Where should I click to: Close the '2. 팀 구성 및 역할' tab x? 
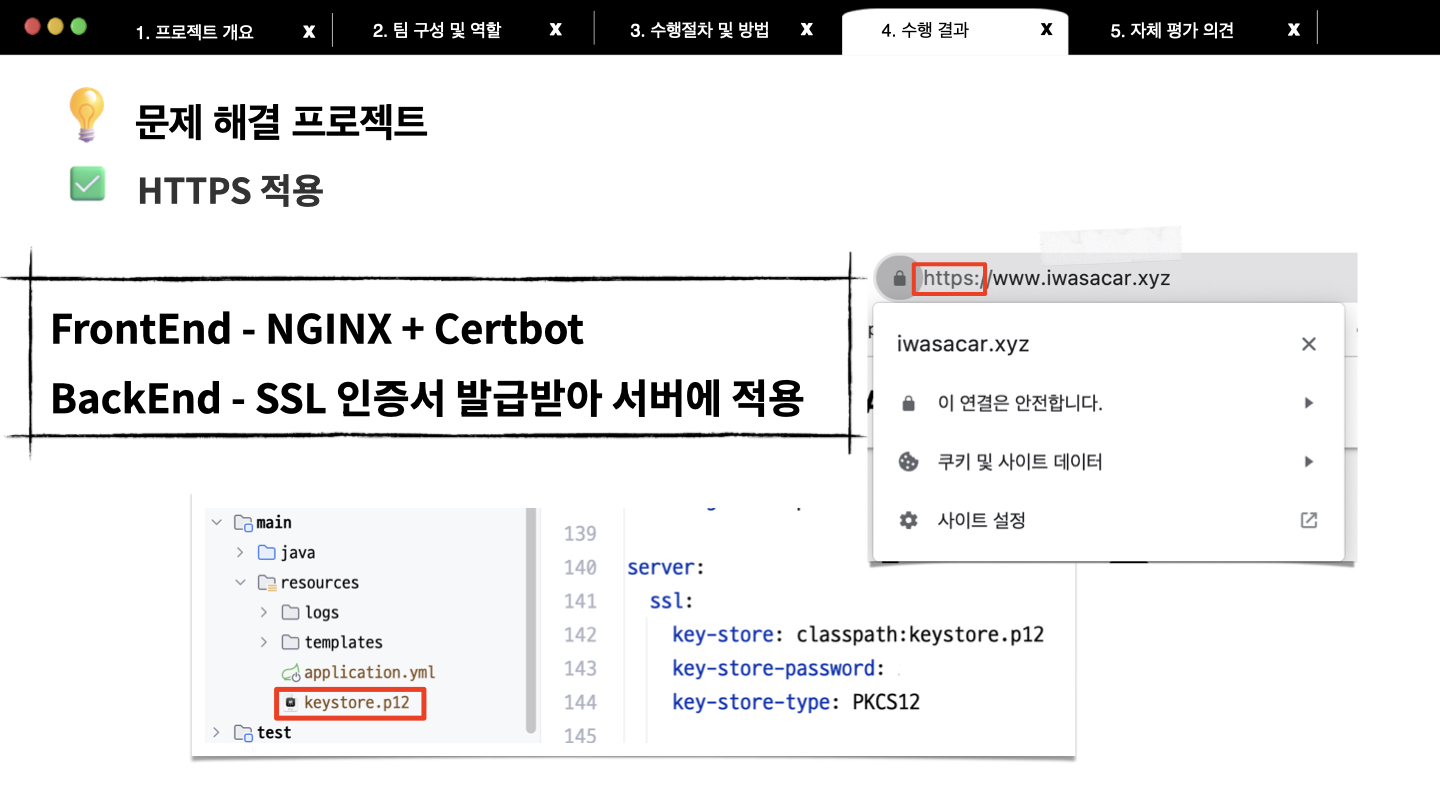(556, 29)
